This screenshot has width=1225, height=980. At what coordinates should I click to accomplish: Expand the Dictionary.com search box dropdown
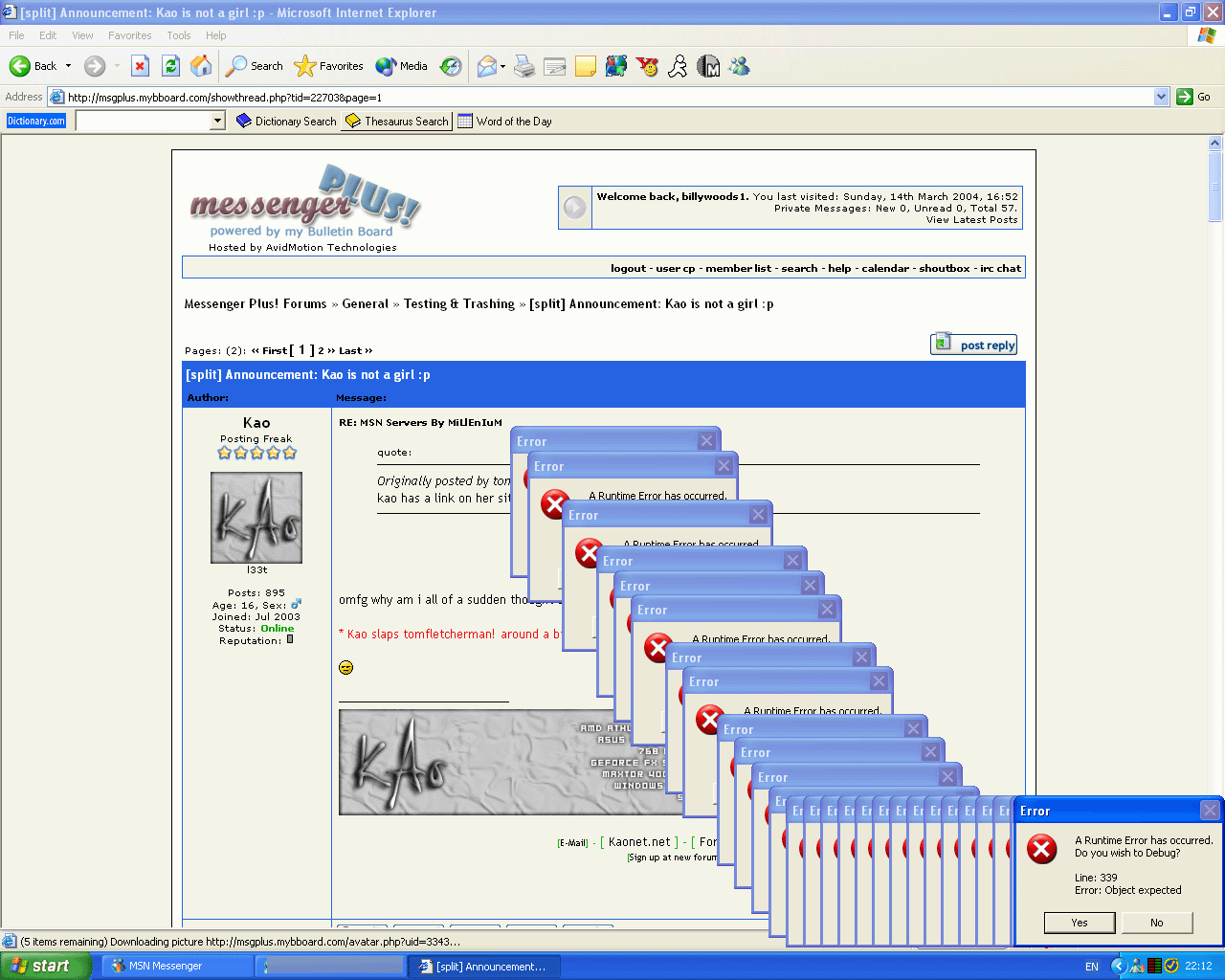click(x=218, y=121)
